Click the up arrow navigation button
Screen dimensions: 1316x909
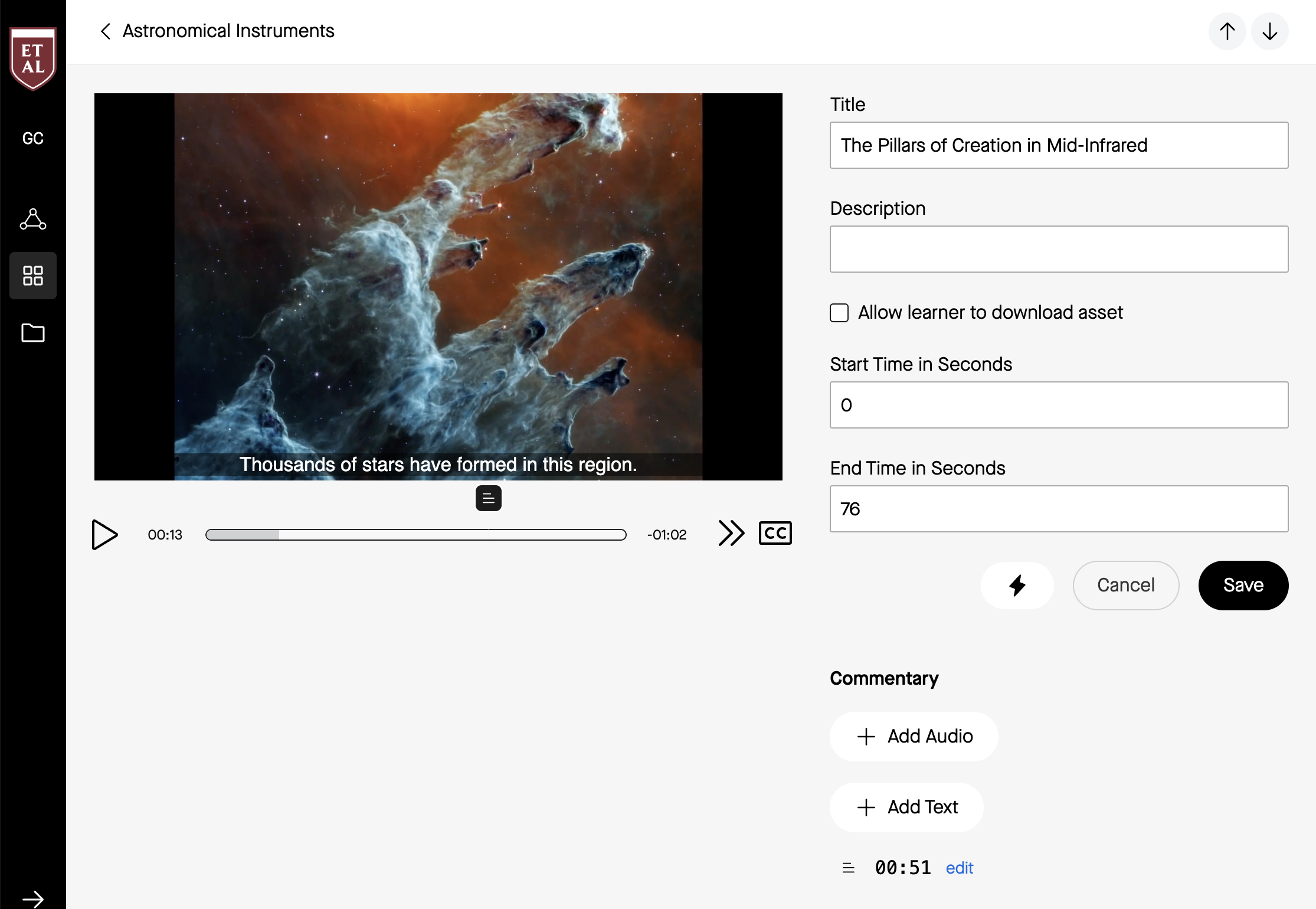[x=1227, y=31]
